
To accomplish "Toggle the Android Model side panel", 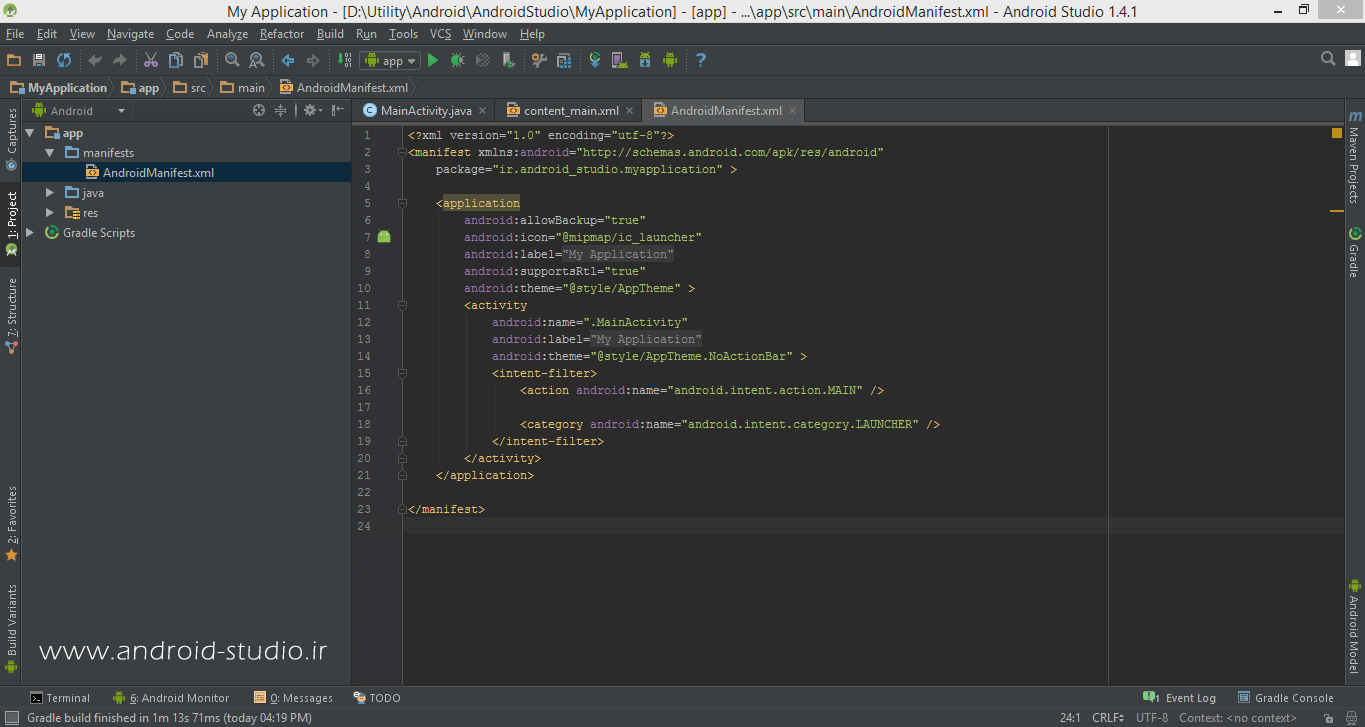I will 1354,626.
